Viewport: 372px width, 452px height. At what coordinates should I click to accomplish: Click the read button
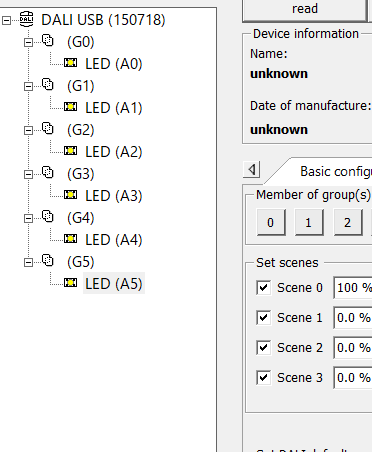(305, 9)
